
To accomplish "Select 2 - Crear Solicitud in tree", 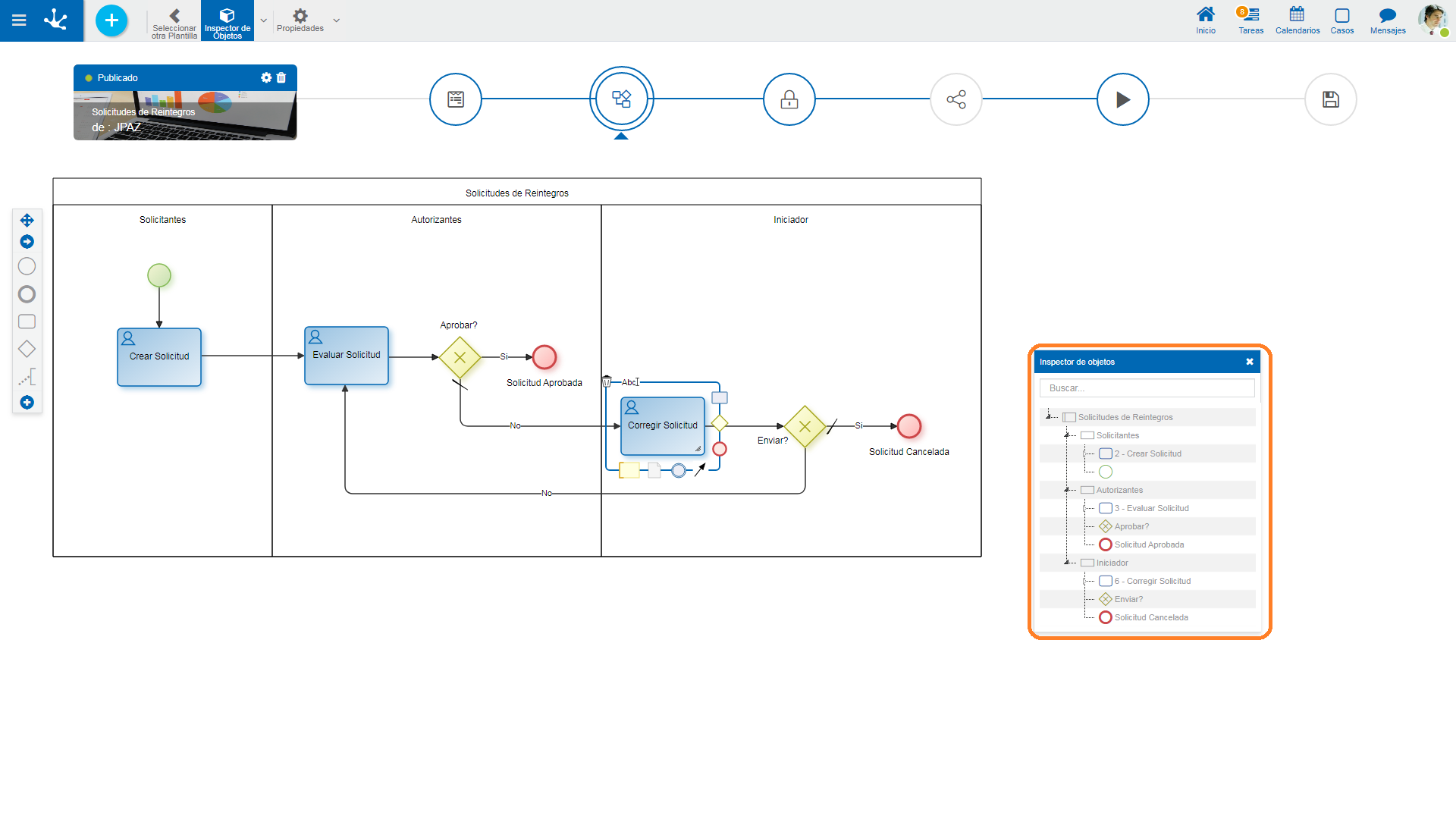I will [x=1147, y=453].
